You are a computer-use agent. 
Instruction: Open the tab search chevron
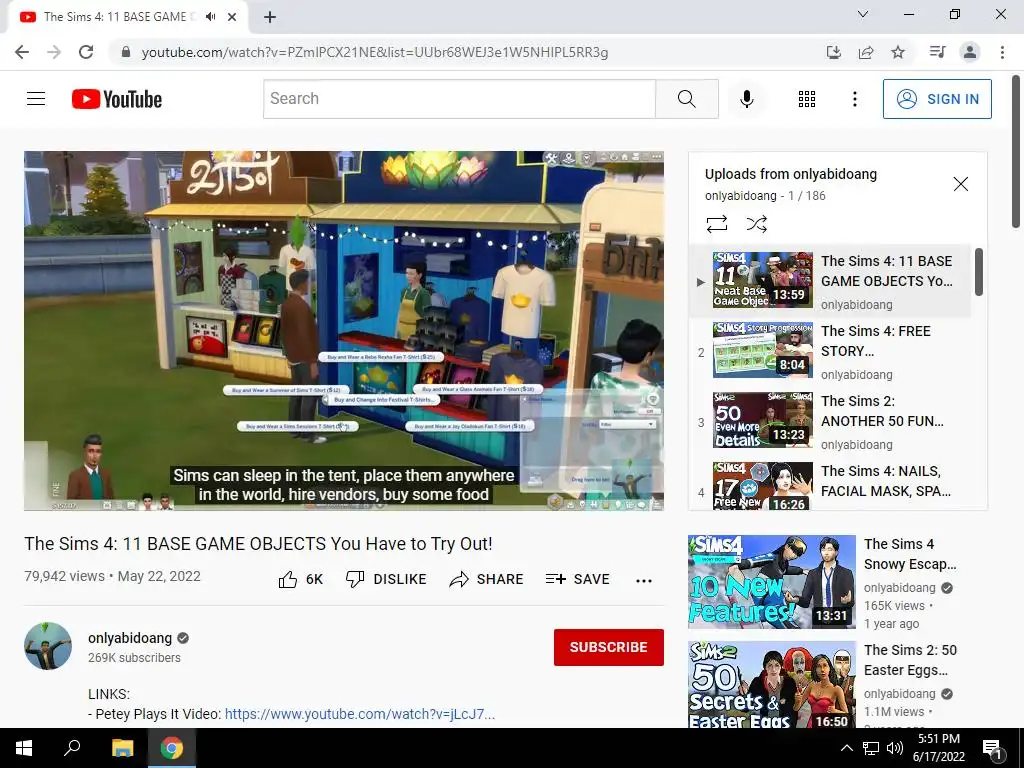tap(863, 14)
